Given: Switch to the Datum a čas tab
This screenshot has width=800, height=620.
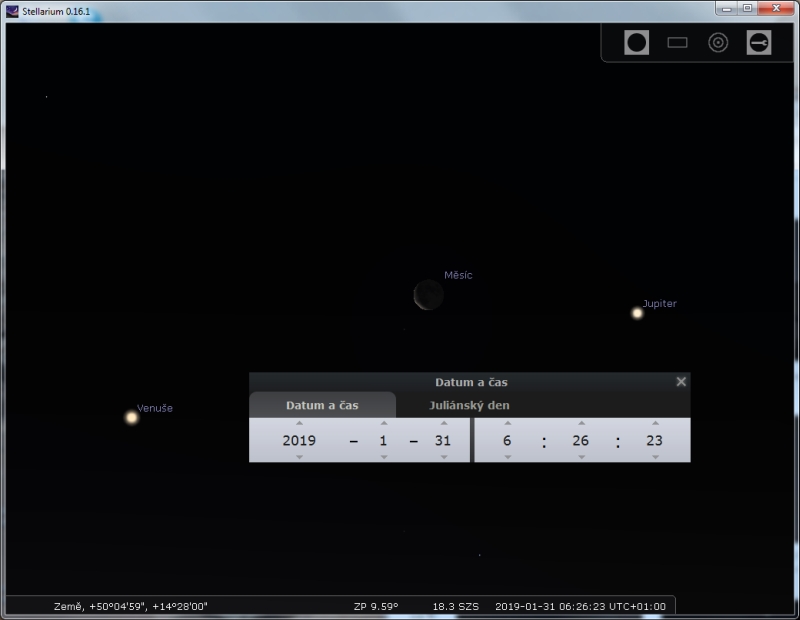Looking at the screenshot, I should (x=322, y=405).
